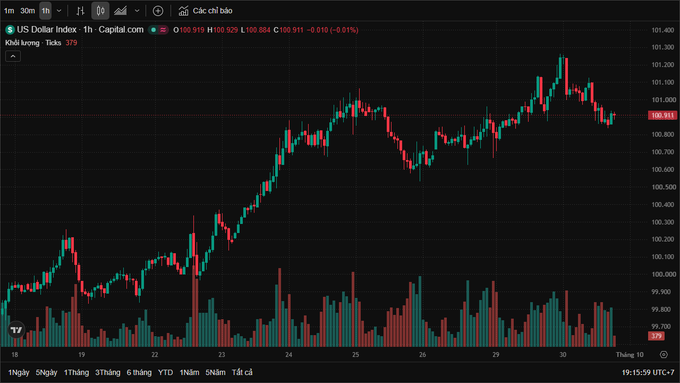680x383 pixels.
Task: Click the Tháng 10 label on time axis
Action: [630, 354]
